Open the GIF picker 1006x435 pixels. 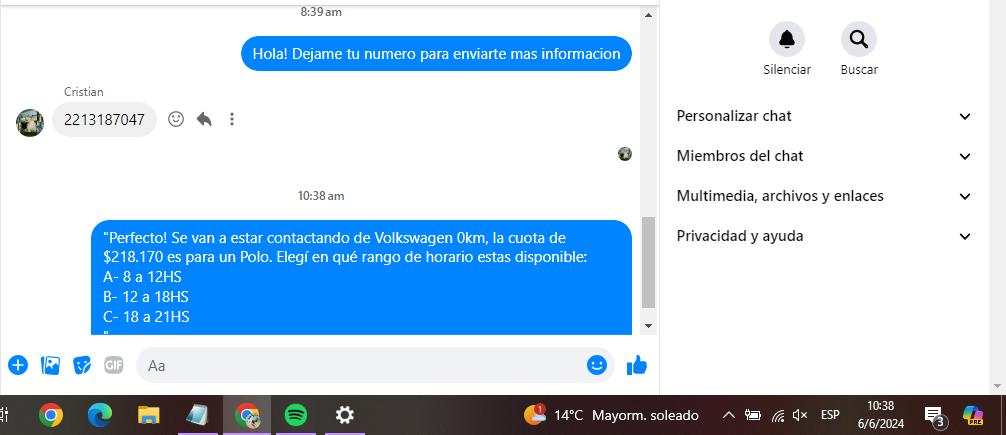pos(114,366)
